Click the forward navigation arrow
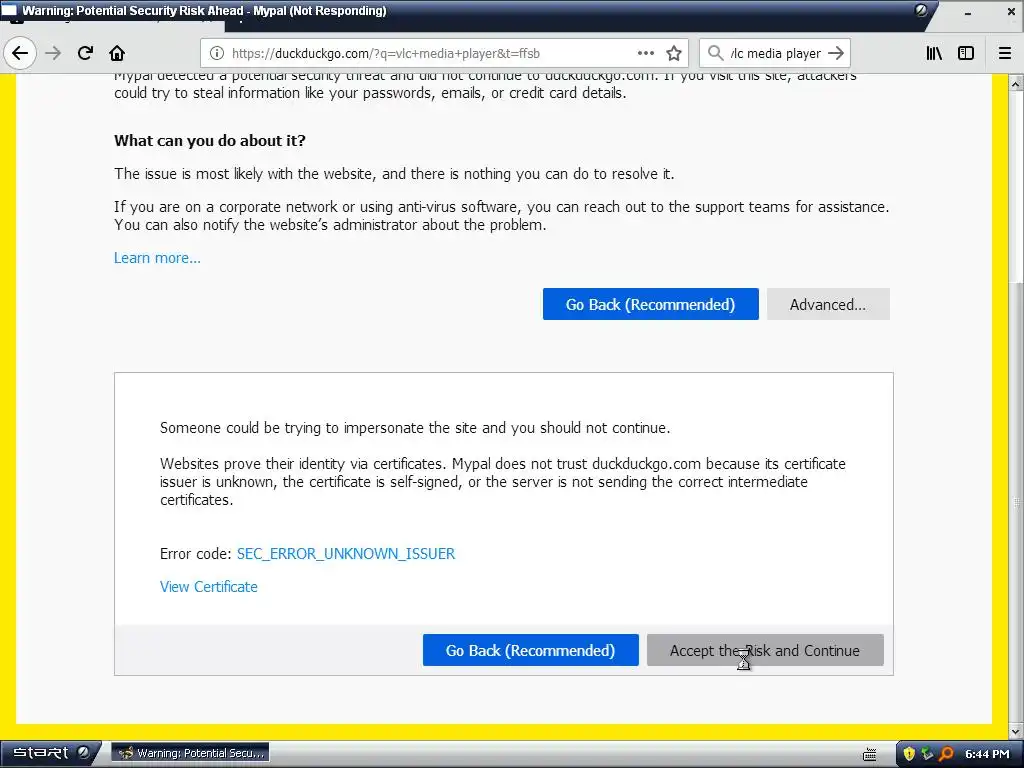Screen dimensions: 1024x768 click(53, 54)
